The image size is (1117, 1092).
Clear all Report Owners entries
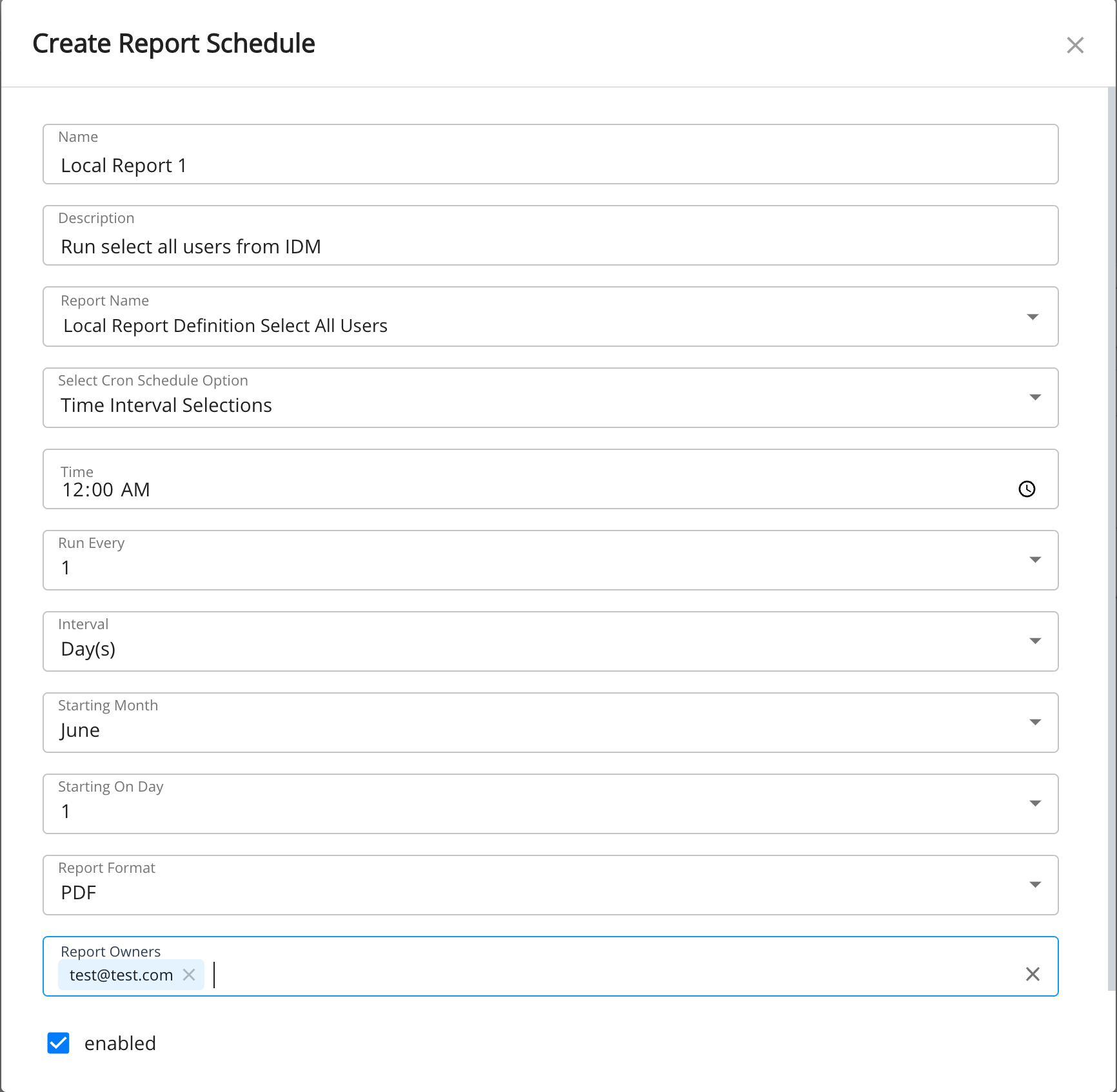pyautogui.click(x=1033, y=974)
